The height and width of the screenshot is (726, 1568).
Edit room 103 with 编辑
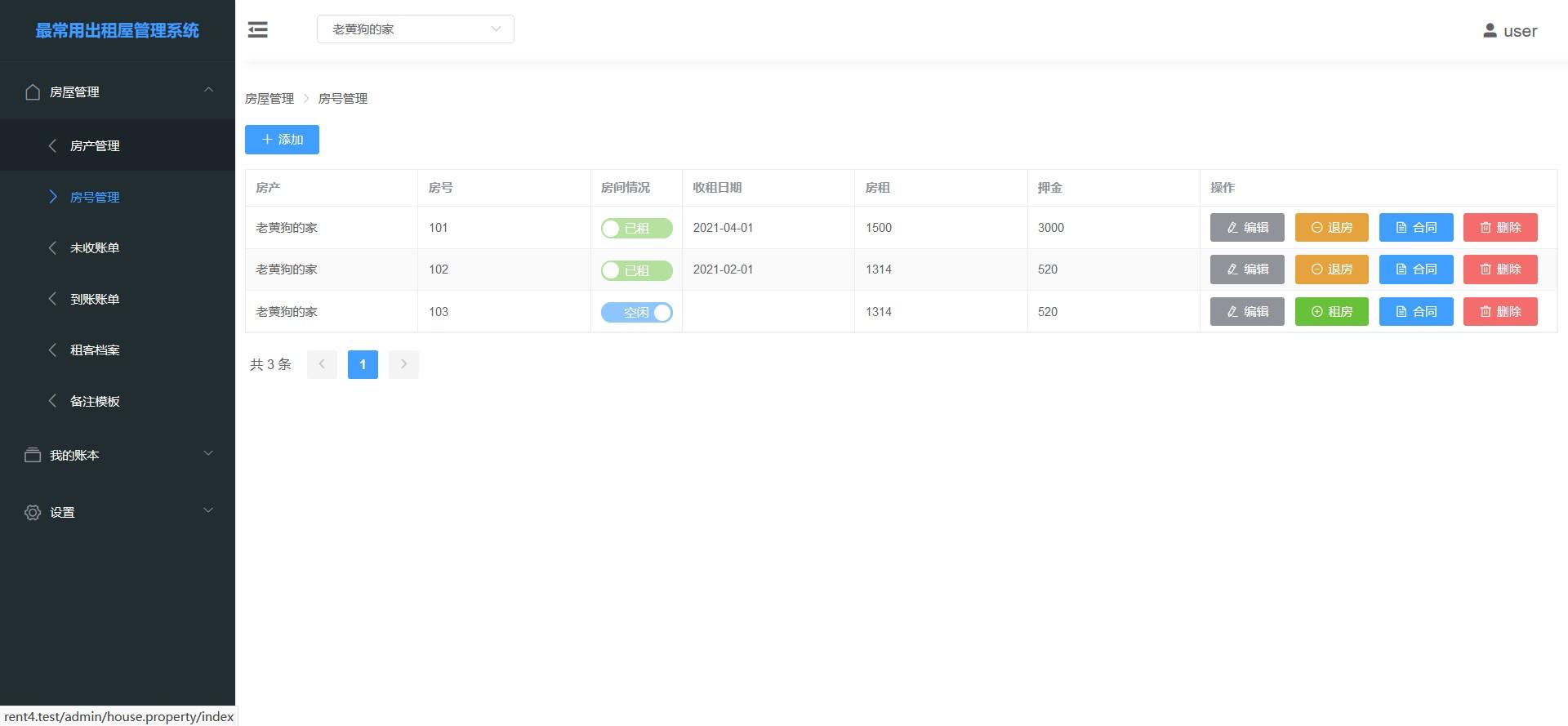pyautogui.click(x=1247, y=312)
